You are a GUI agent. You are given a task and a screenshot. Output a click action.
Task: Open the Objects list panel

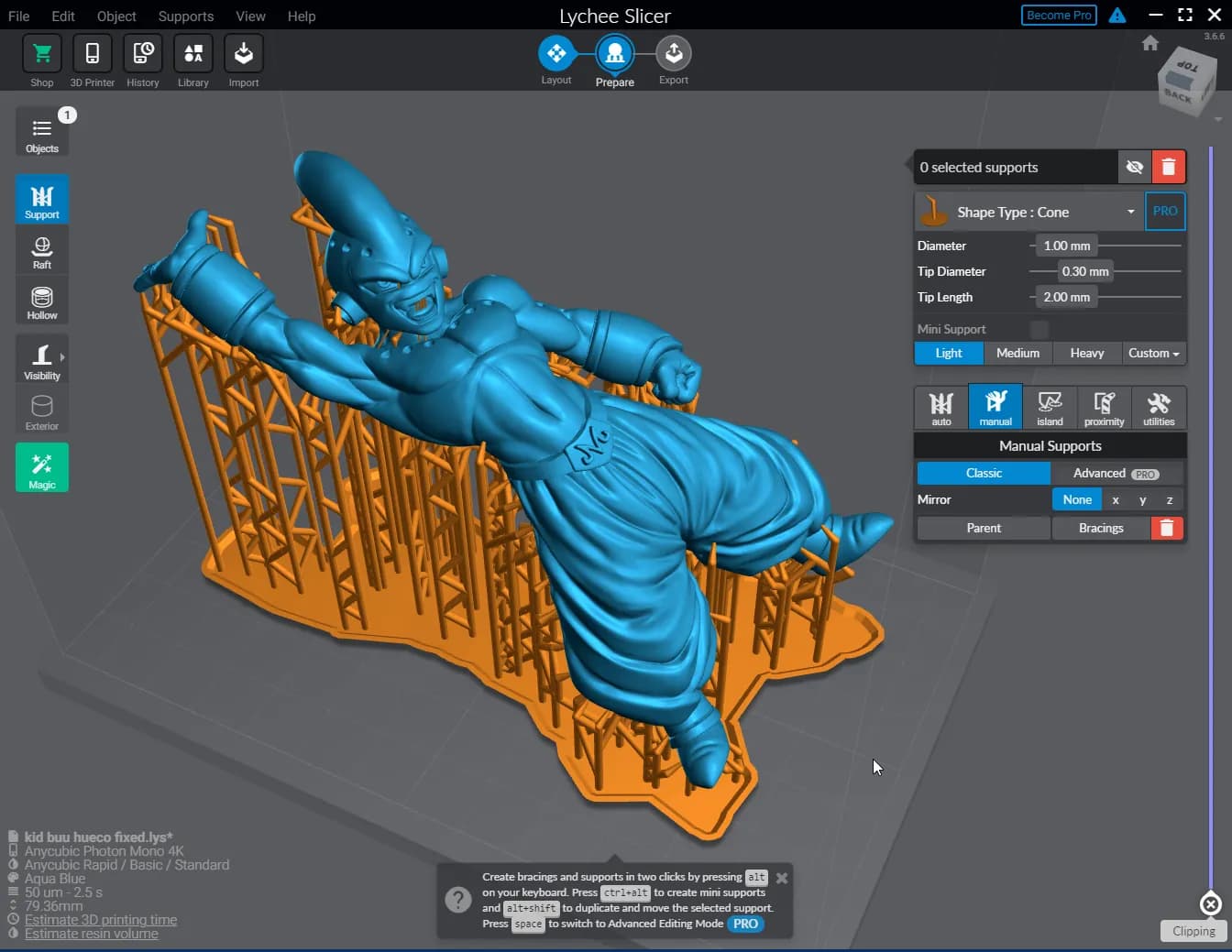tap(42, 132)
